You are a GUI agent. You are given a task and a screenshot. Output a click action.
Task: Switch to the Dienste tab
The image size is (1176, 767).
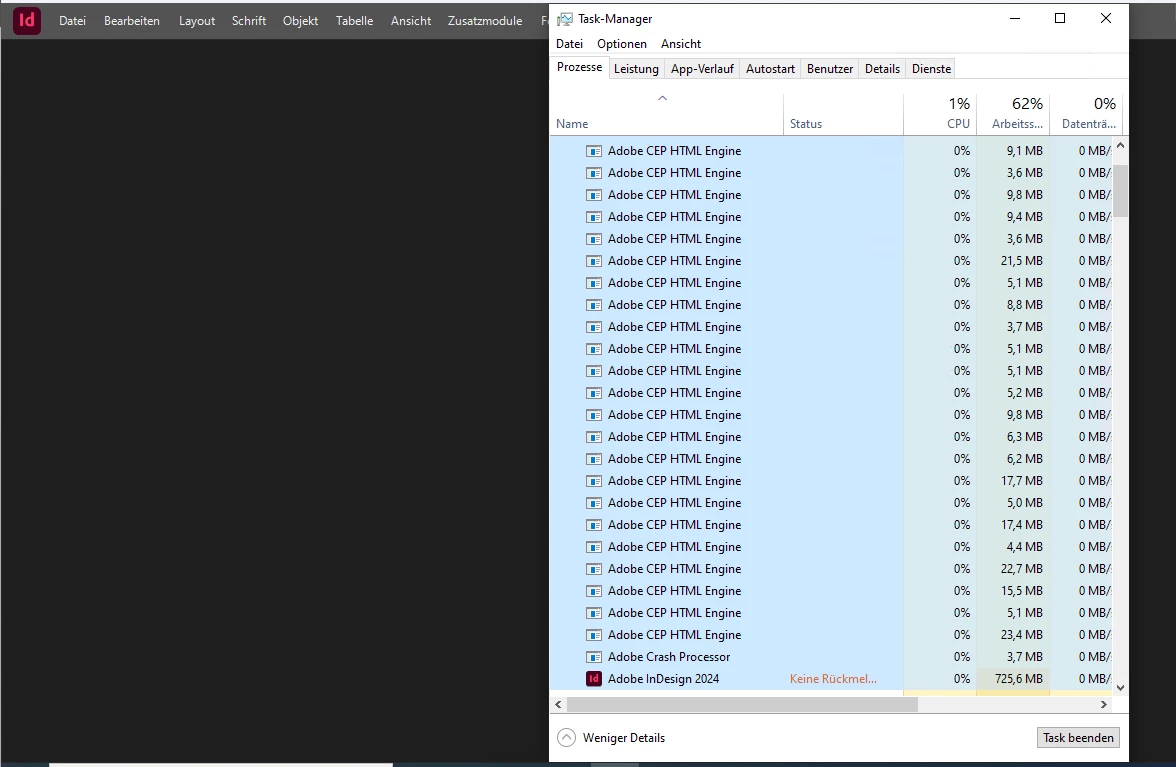pos(932,69)
